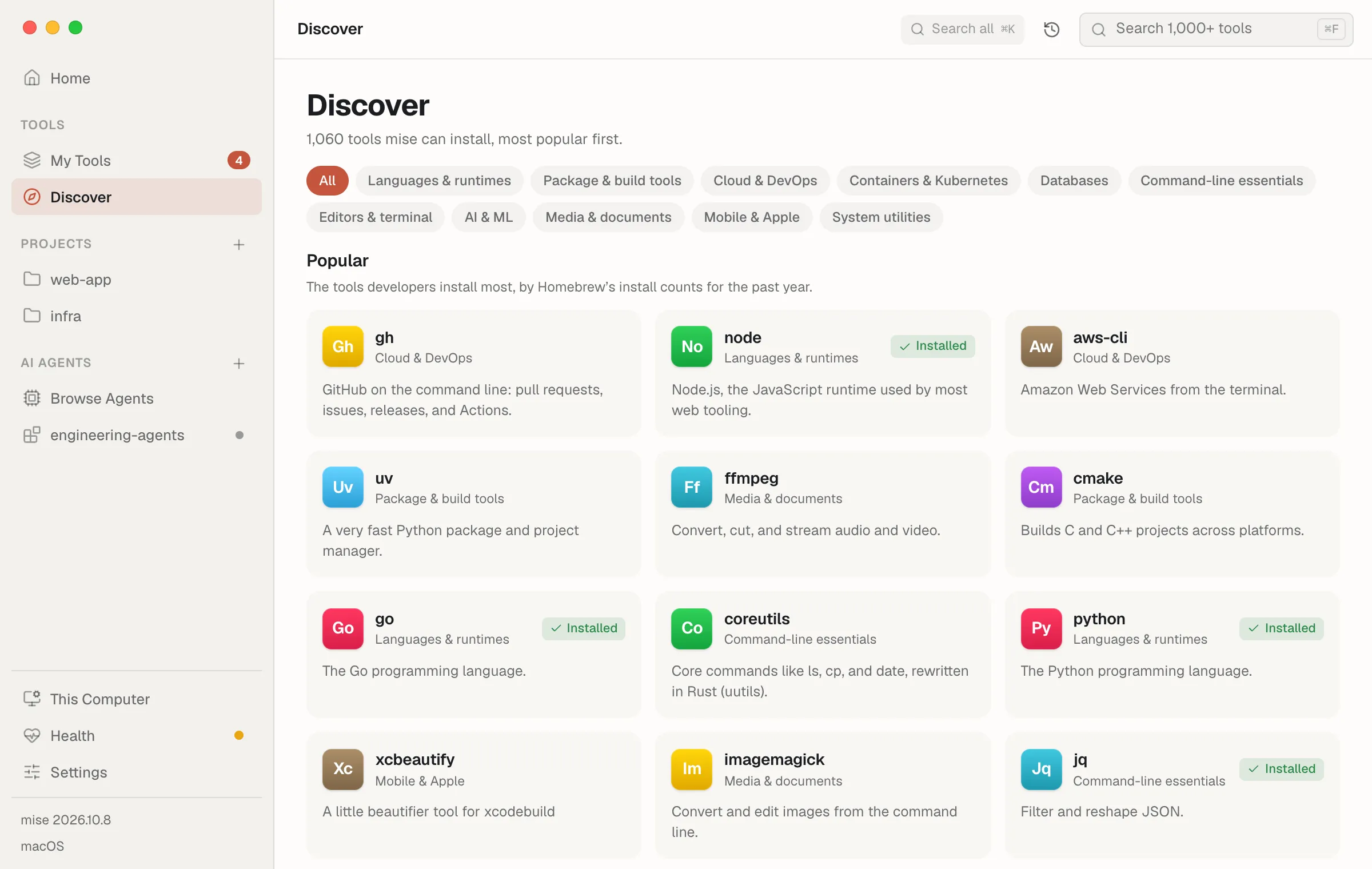The height and width of the screenshot is (869, 1372).
Task: Click the ffmpeg Ff icon
Action: pyautogui.click(x=692, y=487)
